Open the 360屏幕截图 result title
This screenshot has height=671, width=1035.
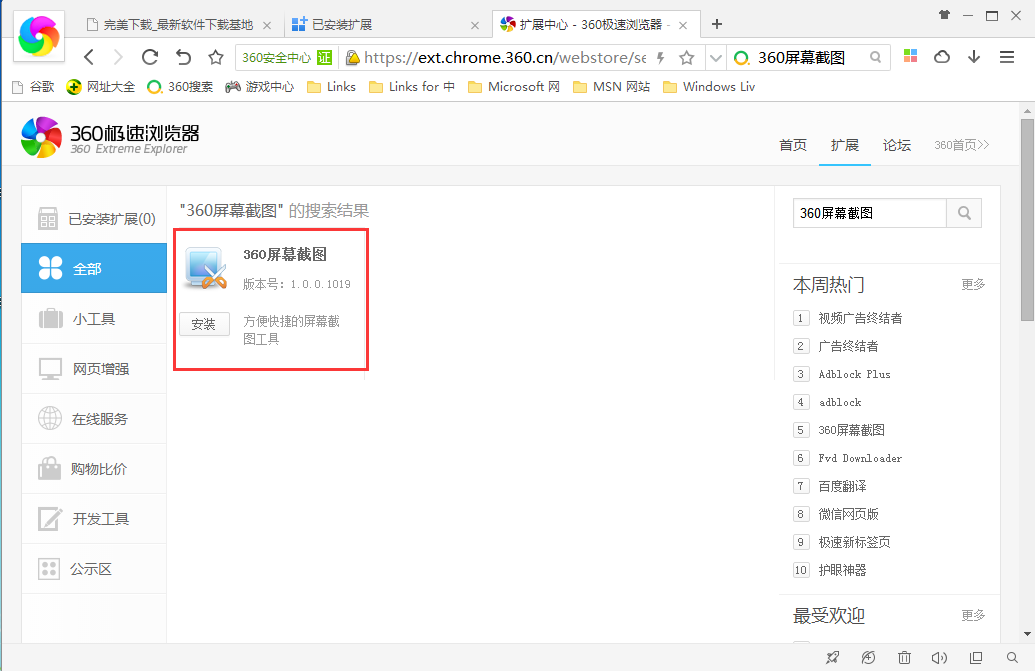284,255
